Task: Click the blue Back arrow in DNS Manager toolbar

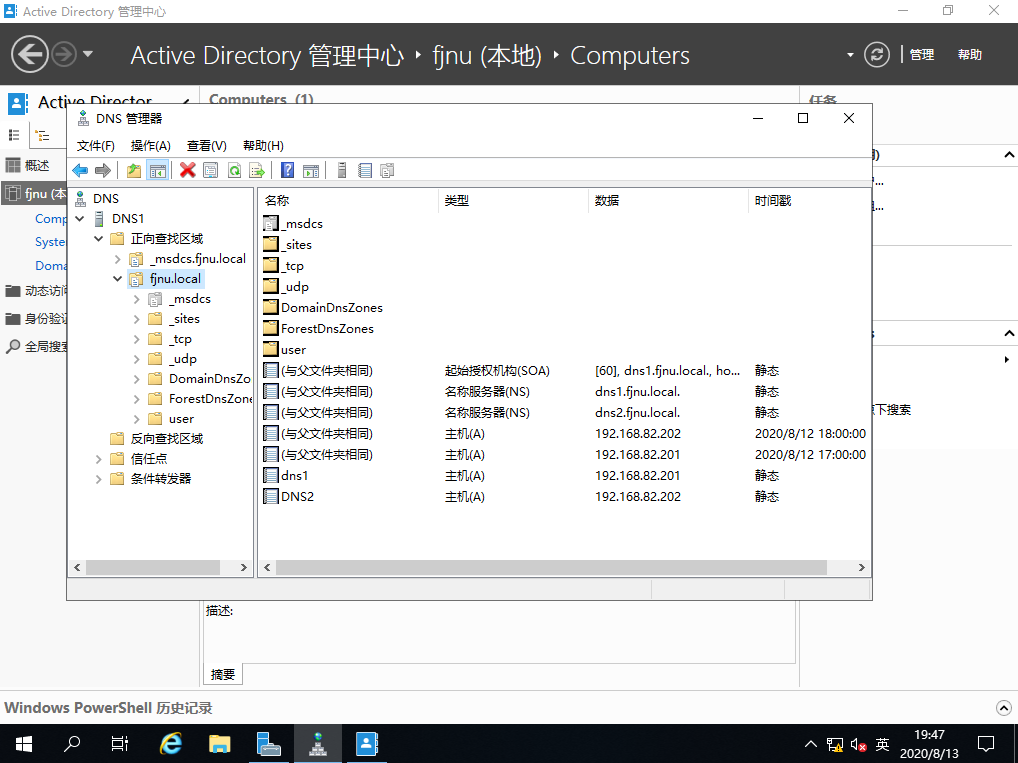Action: coord(80,171)
